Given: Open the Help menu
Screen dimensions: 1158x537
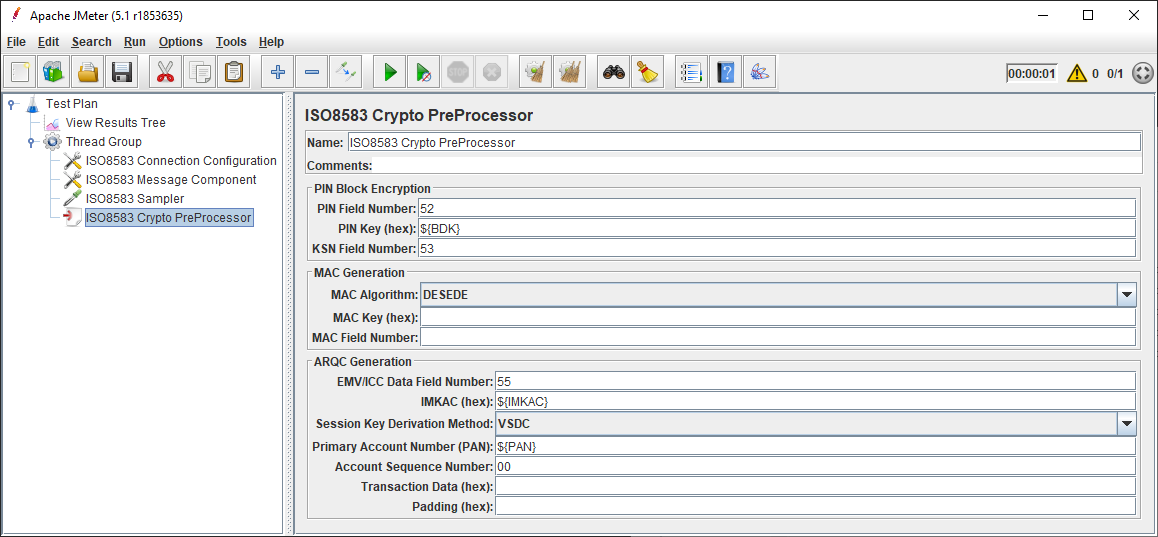Looking at the screenshot, I should pos(271,42).
